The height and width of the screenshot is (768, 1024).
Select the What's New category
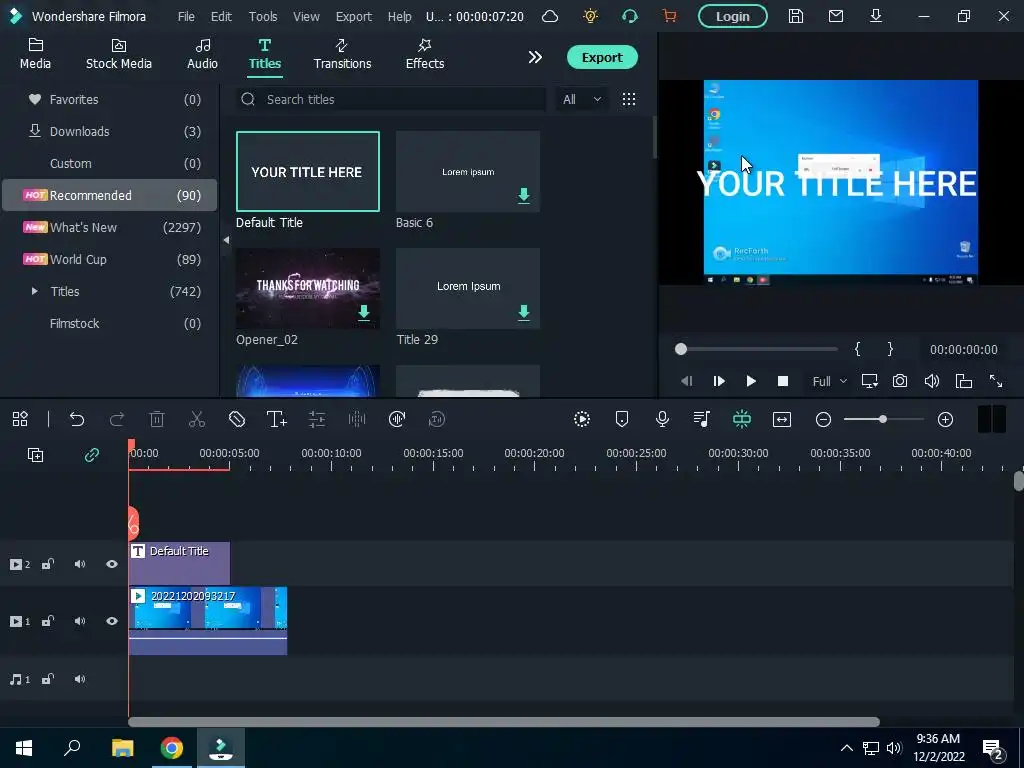click(x=110, y=227)
